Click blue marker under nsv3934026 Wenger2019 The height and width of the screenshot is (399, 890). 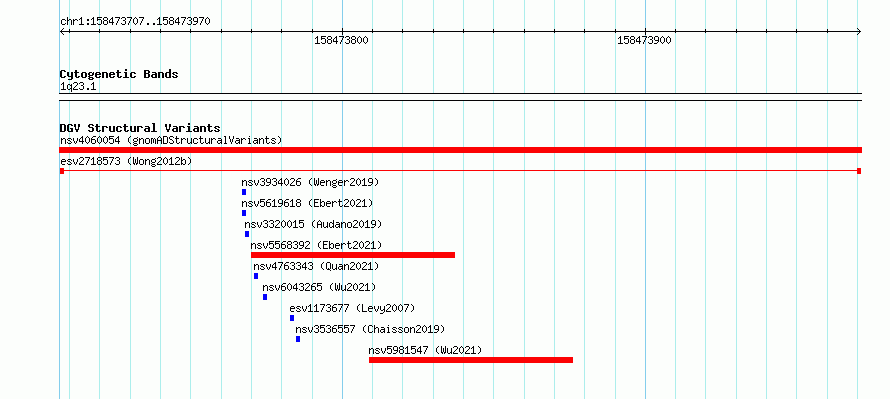pos(244,192)
